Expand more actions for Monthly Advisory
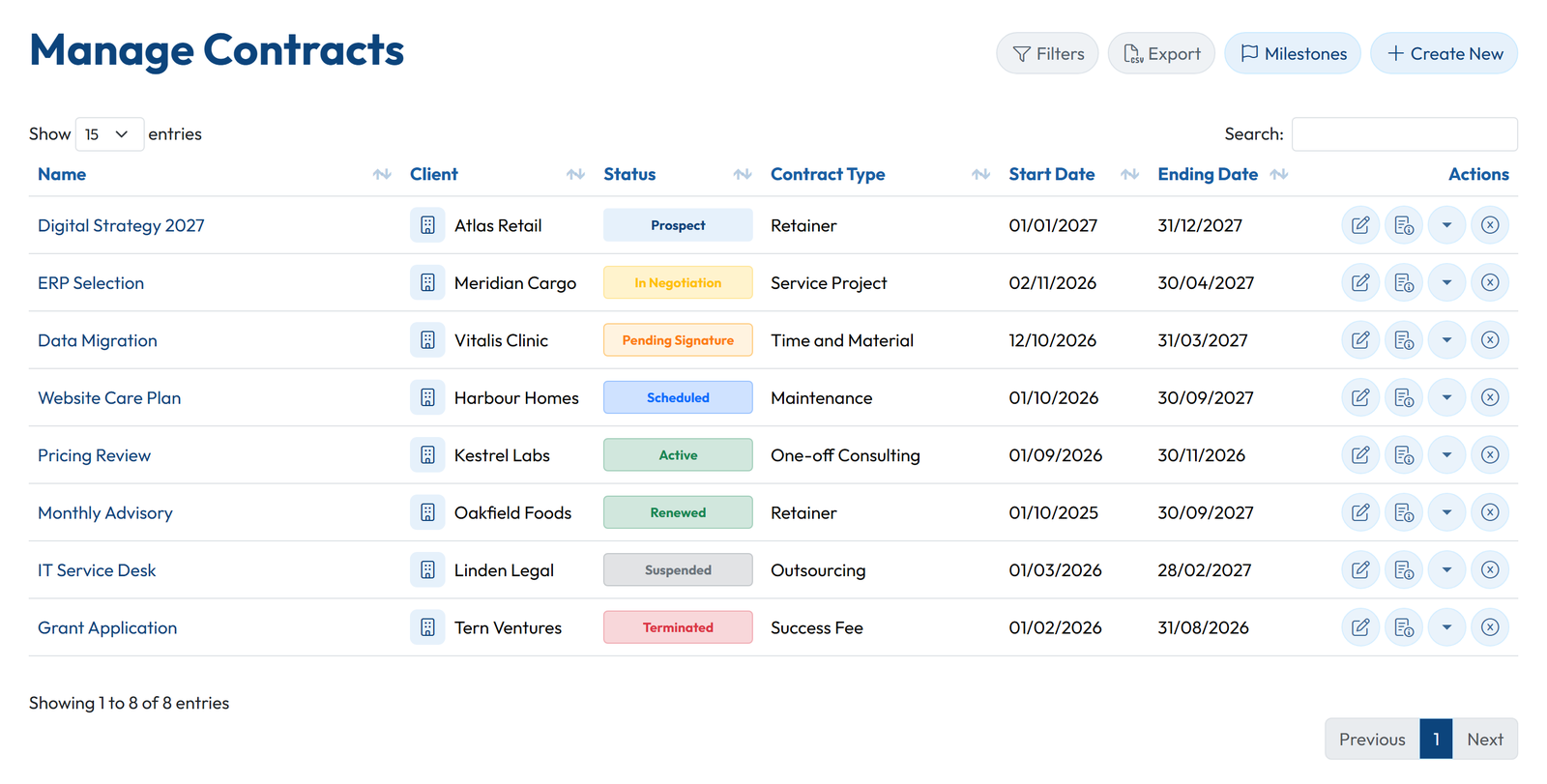Image resolution: width=1547 pixels, height=784 pixels. click(1446, 512)
